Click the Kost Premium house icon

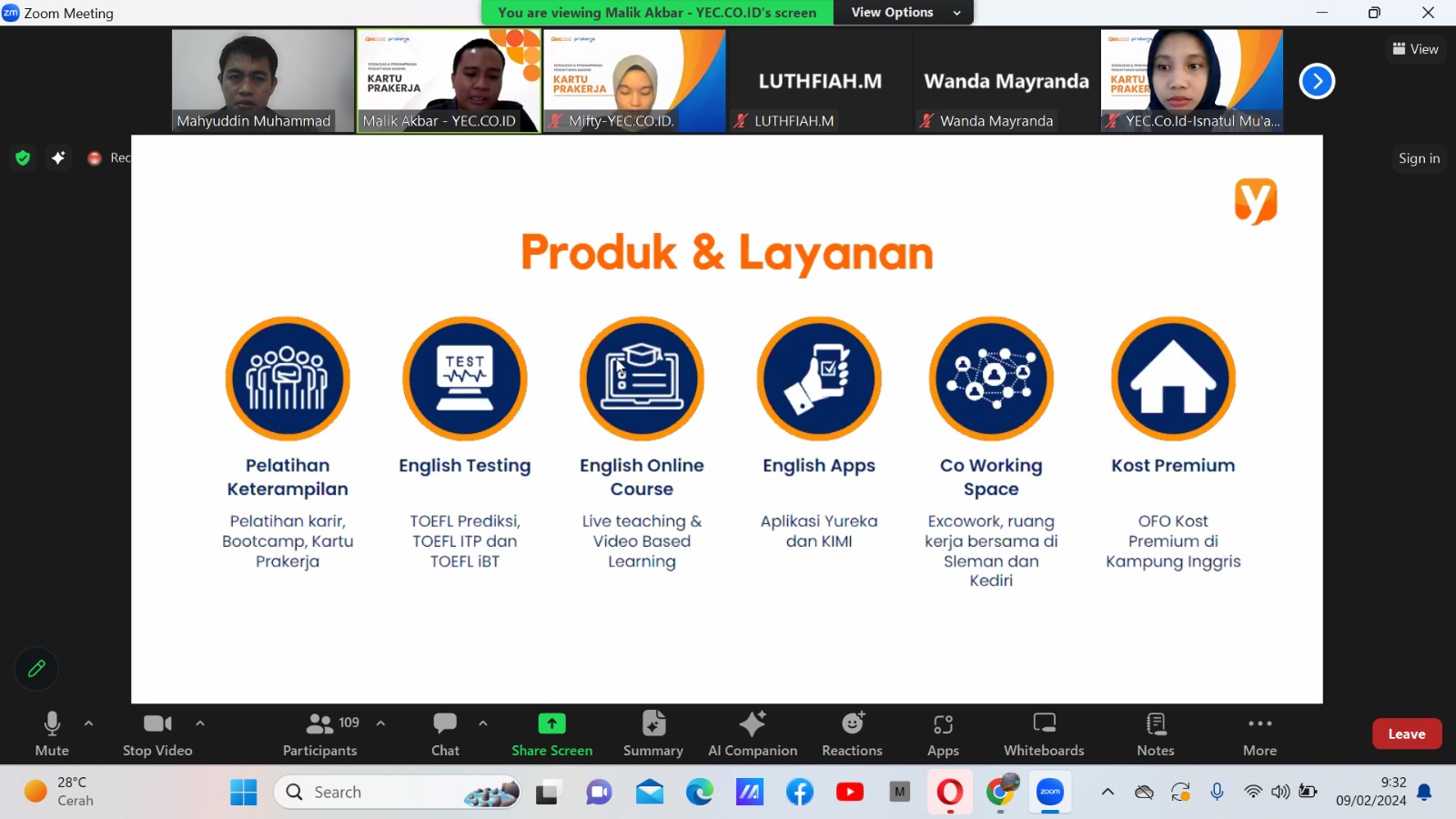(1173, 379)
